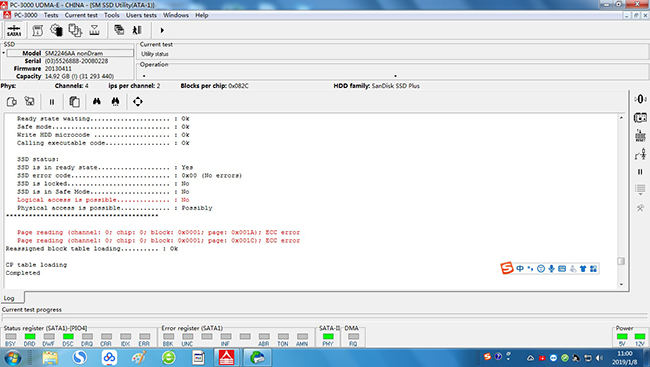Click the four-arrow move icon in log toolbar
The width and height of the screenshot is (650, 367).
pos(138,102)
